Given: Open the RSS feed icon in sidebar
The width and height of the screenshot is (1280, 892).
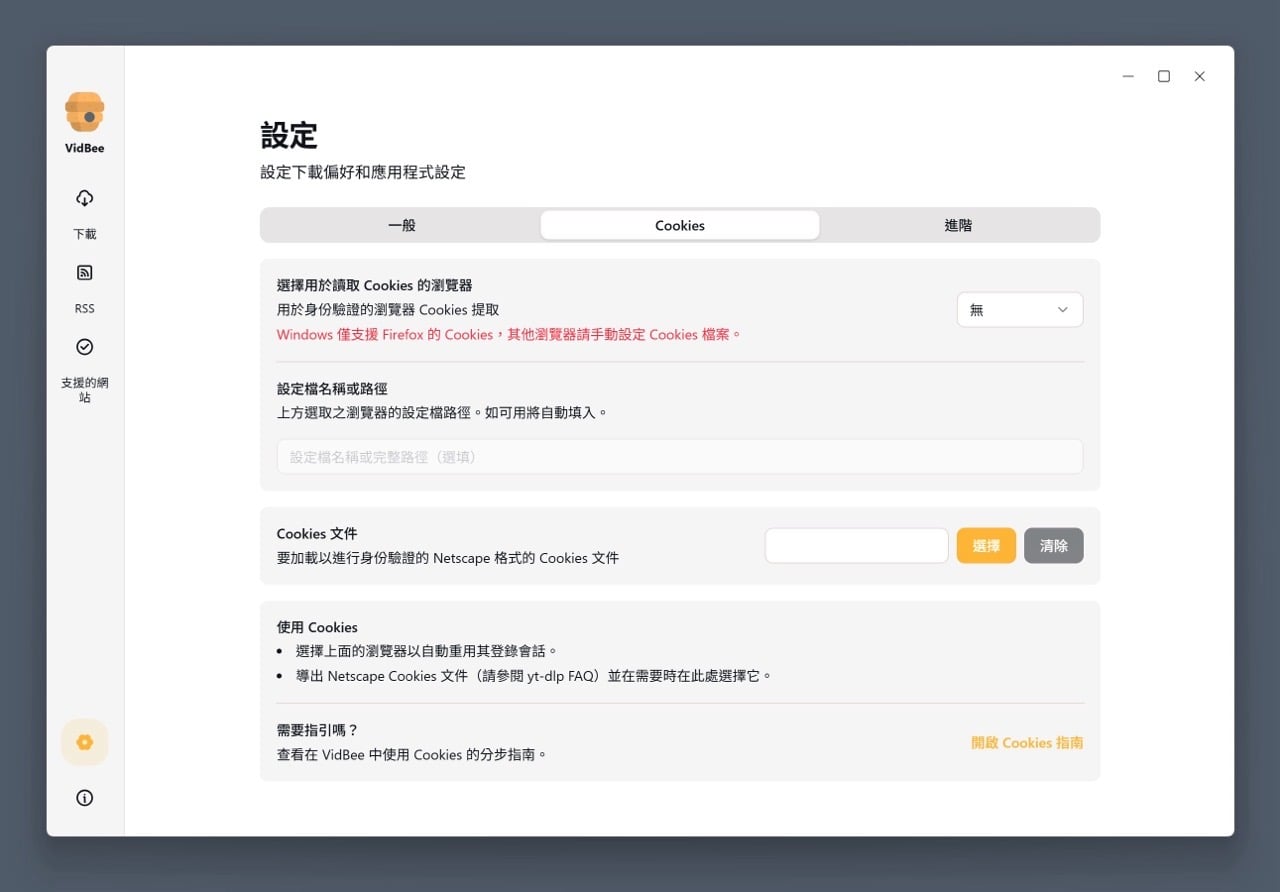Looking at the screenshot, I should [85, 273].
